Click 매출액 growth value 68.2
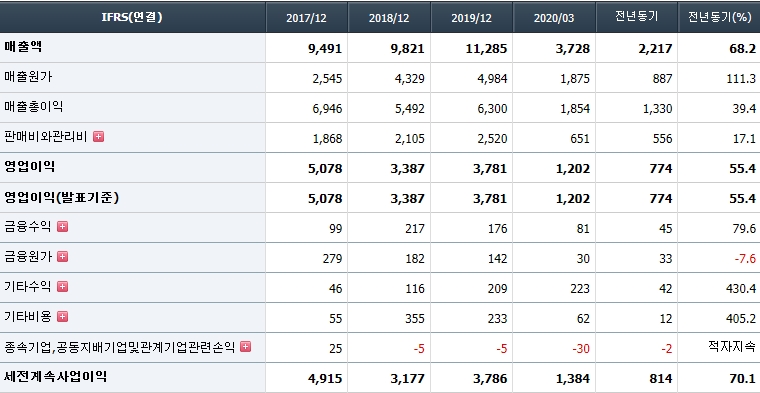Viewport: 760px width, 393px height. (744, 48)
